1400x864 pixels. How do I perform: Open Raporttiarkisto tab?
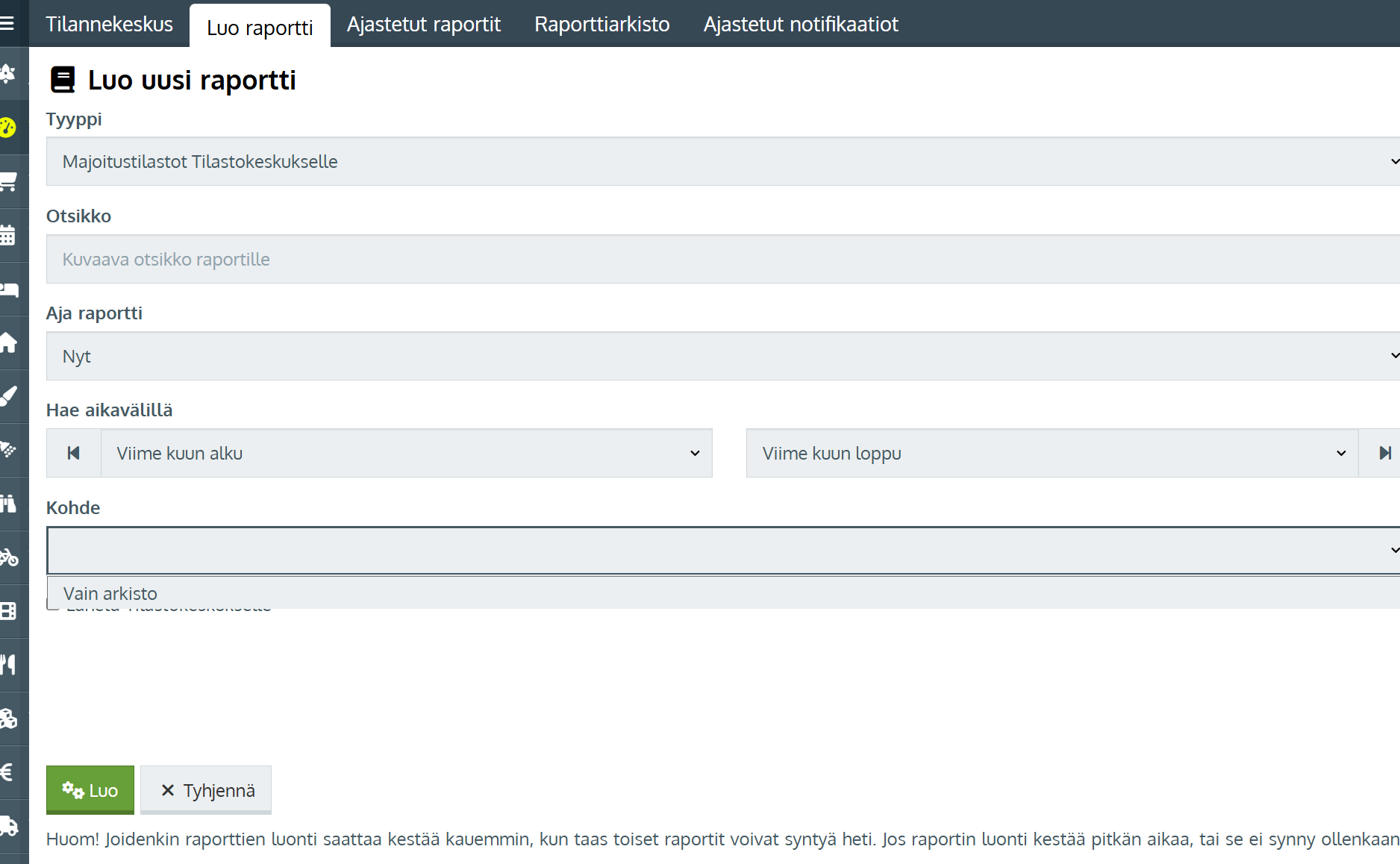click(x=602, y=24)
